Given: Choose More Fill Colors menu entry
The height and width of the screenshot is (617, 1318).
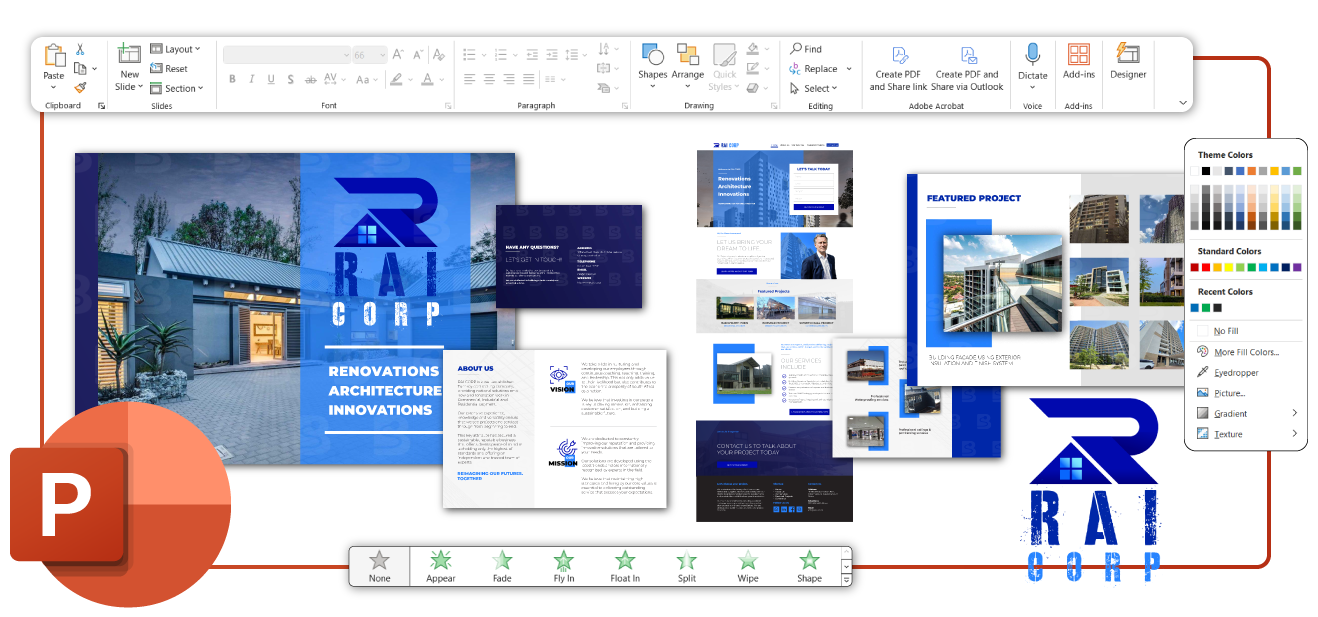Looking at the screenshot, I should (1245, 352).
